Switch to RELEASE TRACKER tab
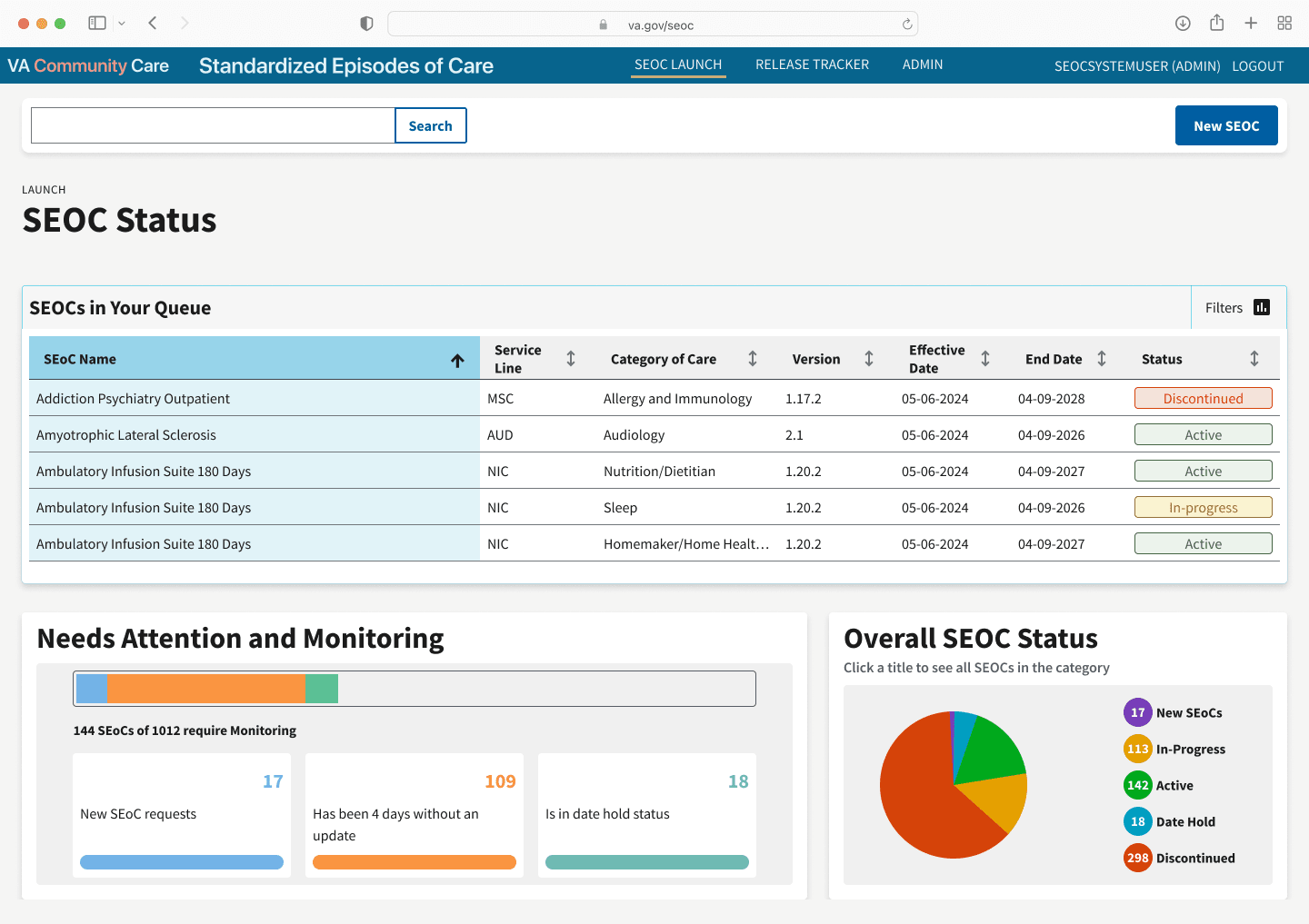Viewport: 1309px width, 924px height. point(812,65)
